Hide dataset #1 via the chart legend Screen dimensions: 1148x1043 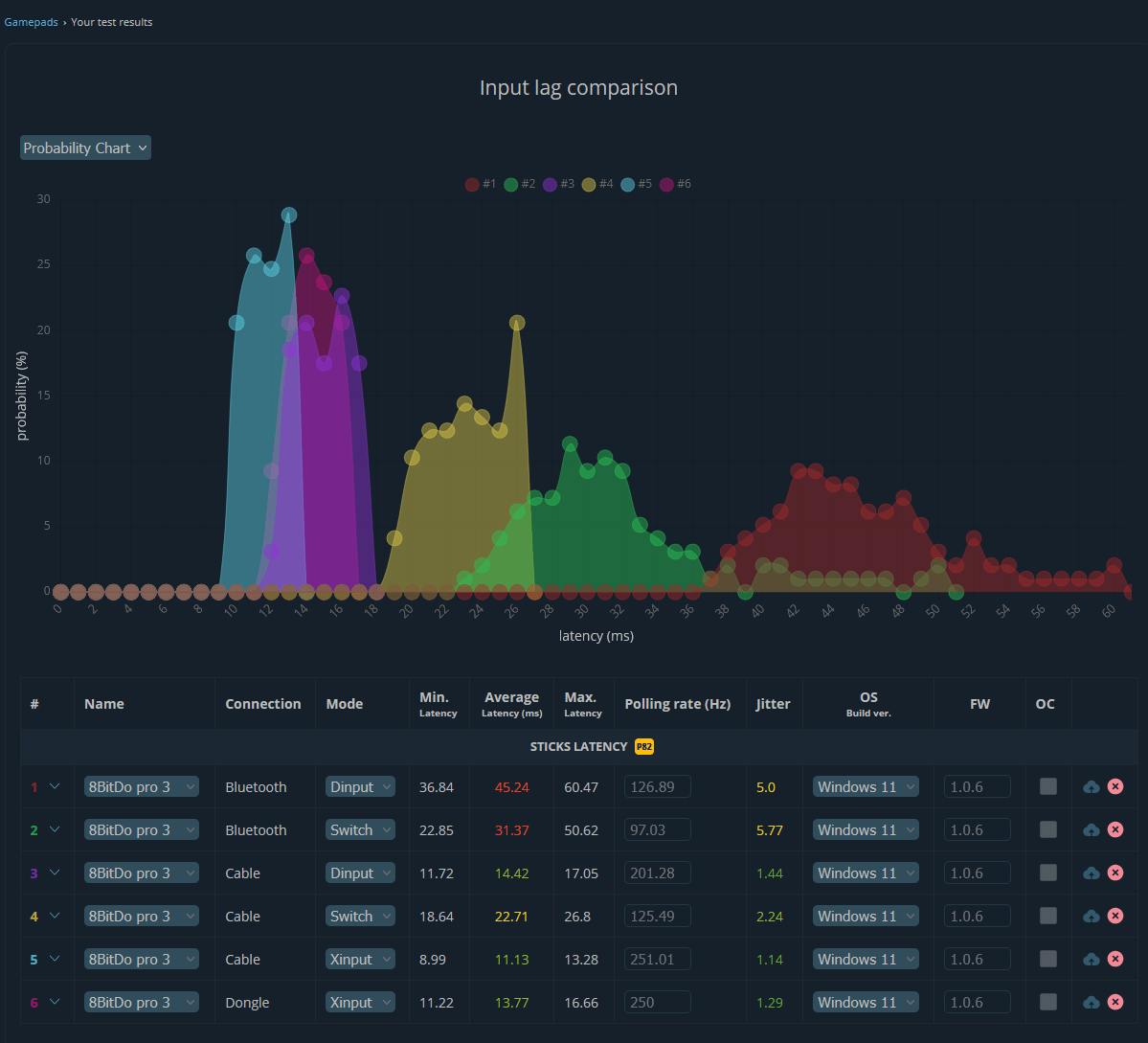pos(481,184)
